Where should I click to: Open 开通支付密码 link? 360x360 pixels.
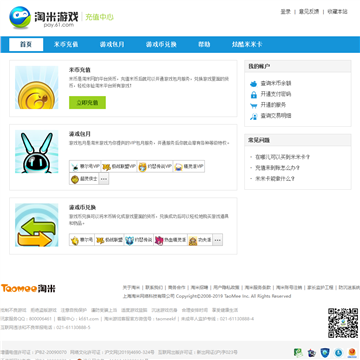tap(276, 94)
